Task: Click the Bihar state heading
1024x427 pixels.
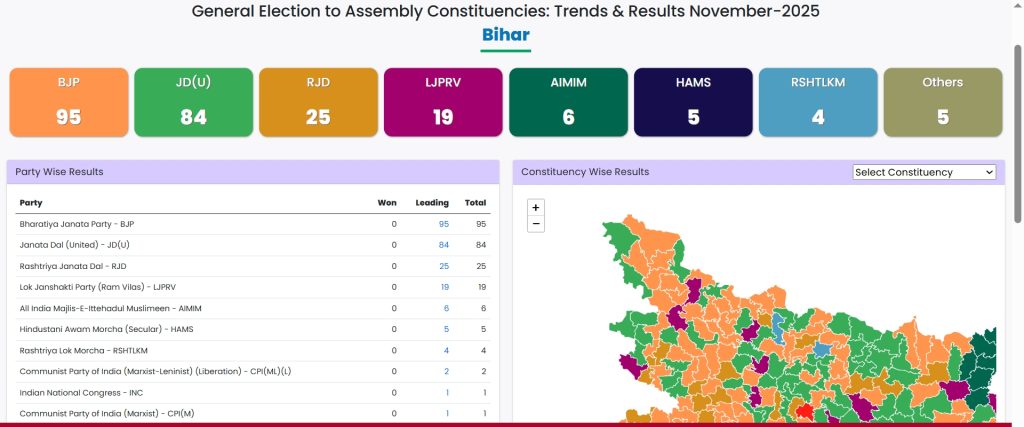Action: [506, 36]
